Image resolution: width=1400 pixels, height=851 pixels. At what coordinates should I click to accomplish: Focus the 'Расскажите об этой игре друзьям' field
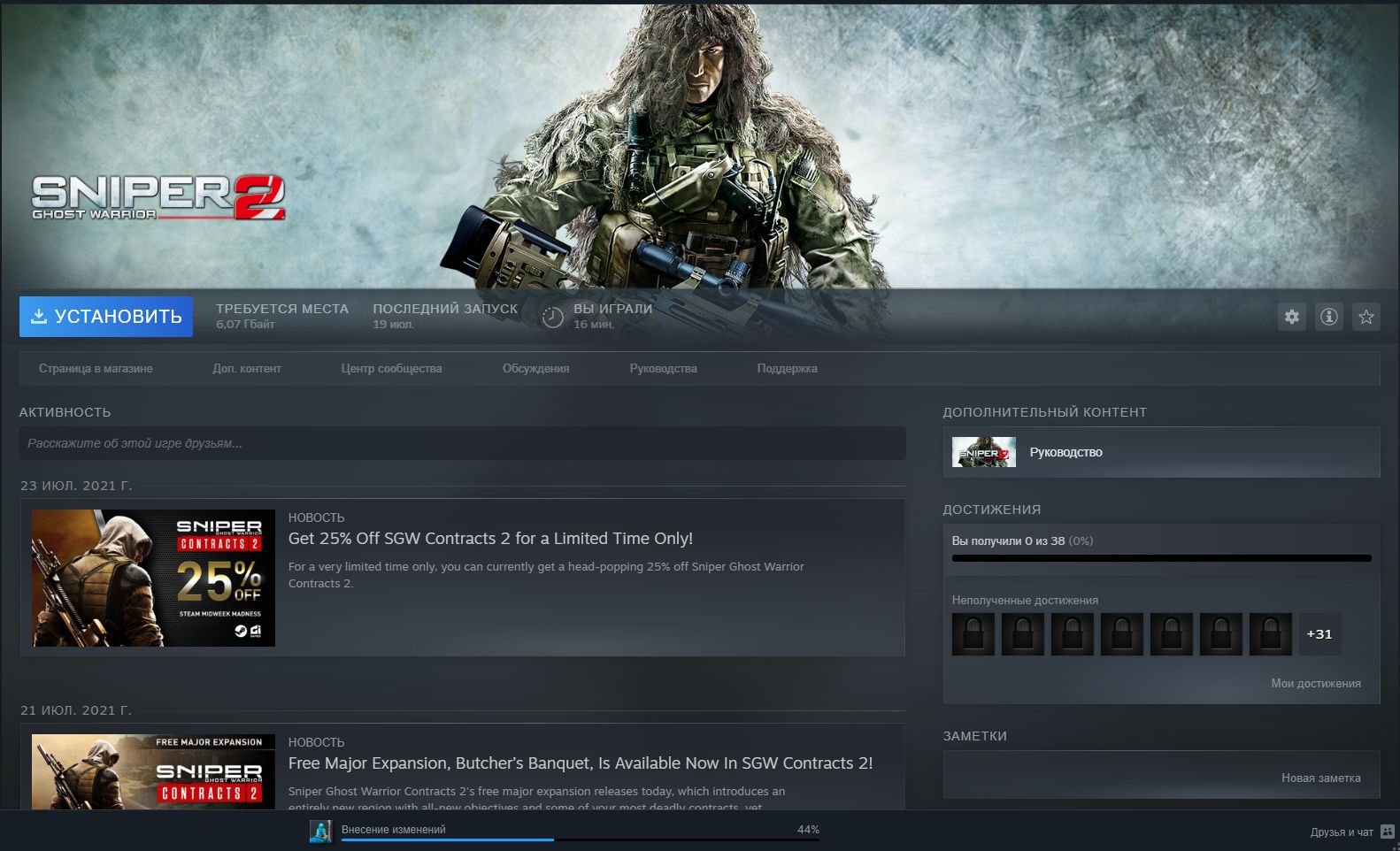(x=463, y=443)
